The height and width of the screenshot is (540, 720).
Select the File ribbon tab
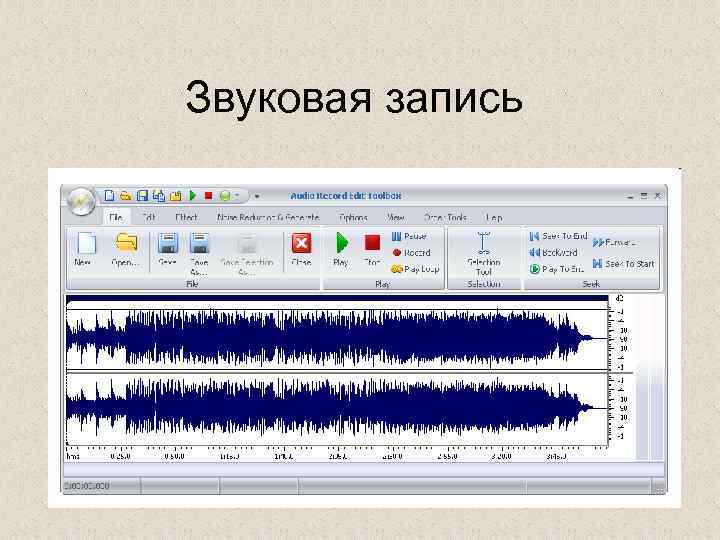pyautogui.click(x=116, y=217)
